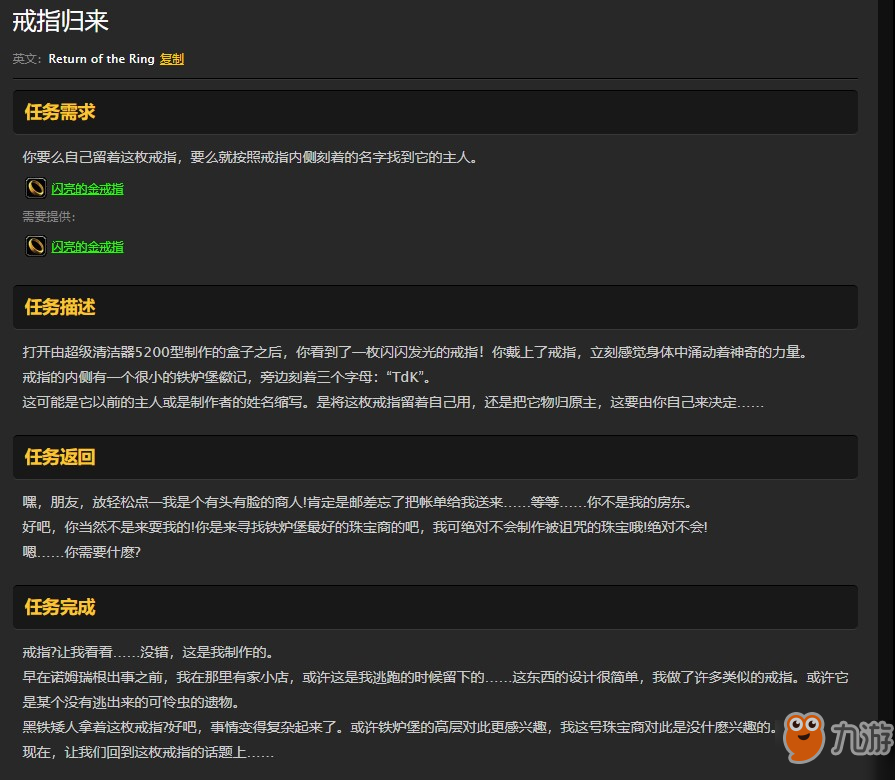
Task: Click the line starting 黑铁矮人拿着这枚戒指
Action: [x=400, y=728]
